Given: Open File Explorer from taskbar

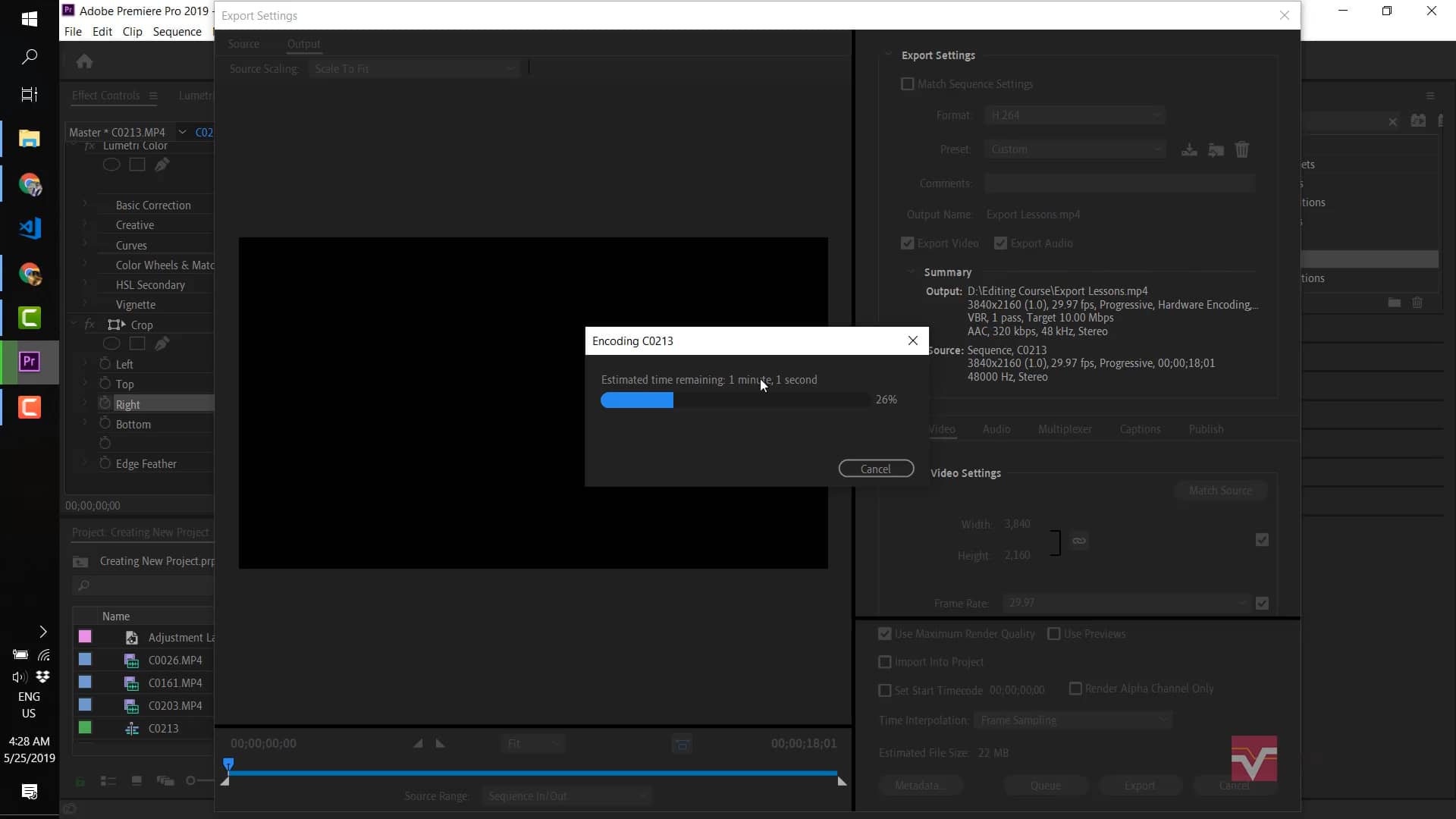Looking at the screenshot, I should click(x=30, y=139).
